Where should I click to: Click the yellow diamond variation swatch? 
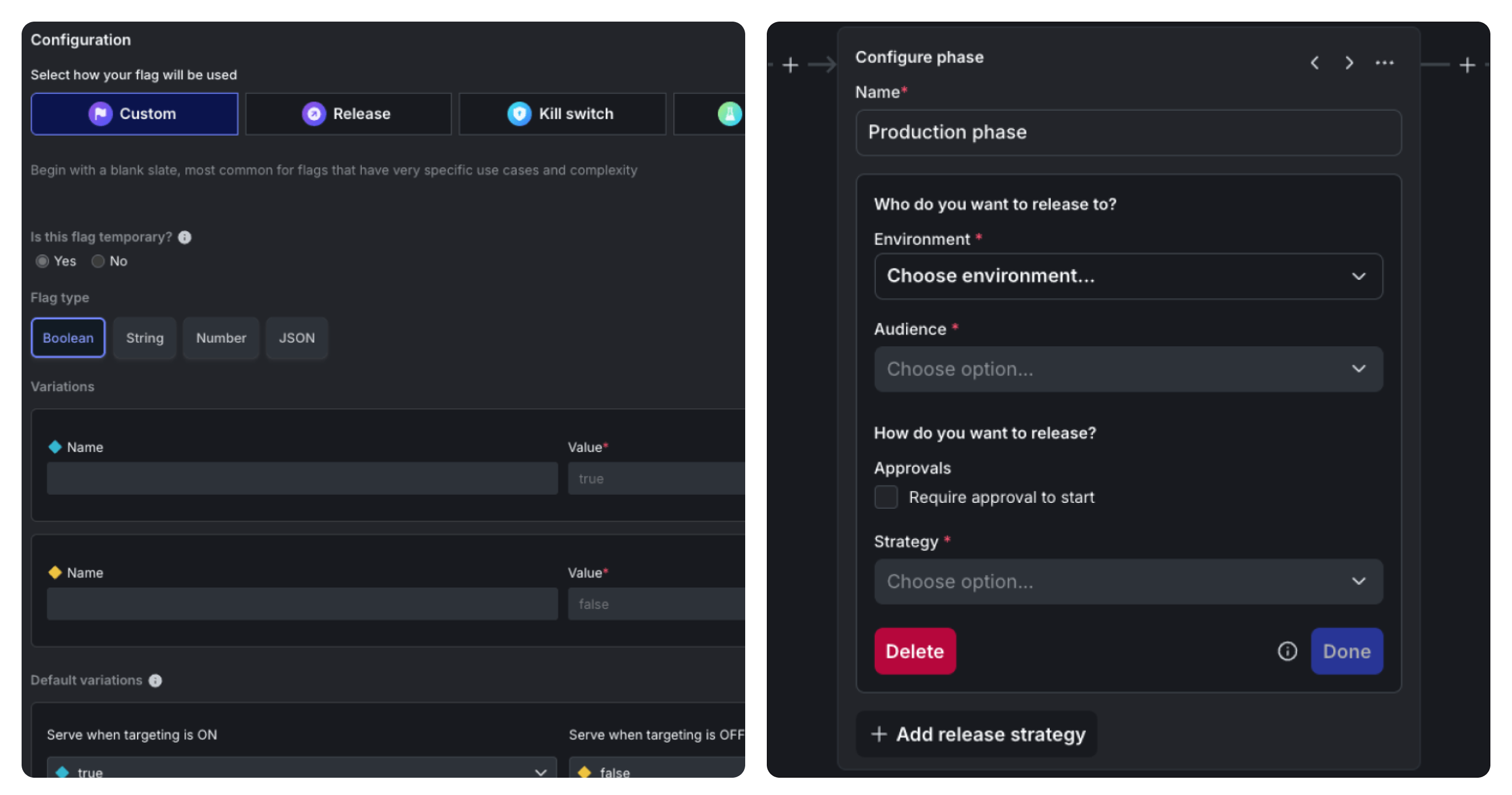tap(55, 573)
